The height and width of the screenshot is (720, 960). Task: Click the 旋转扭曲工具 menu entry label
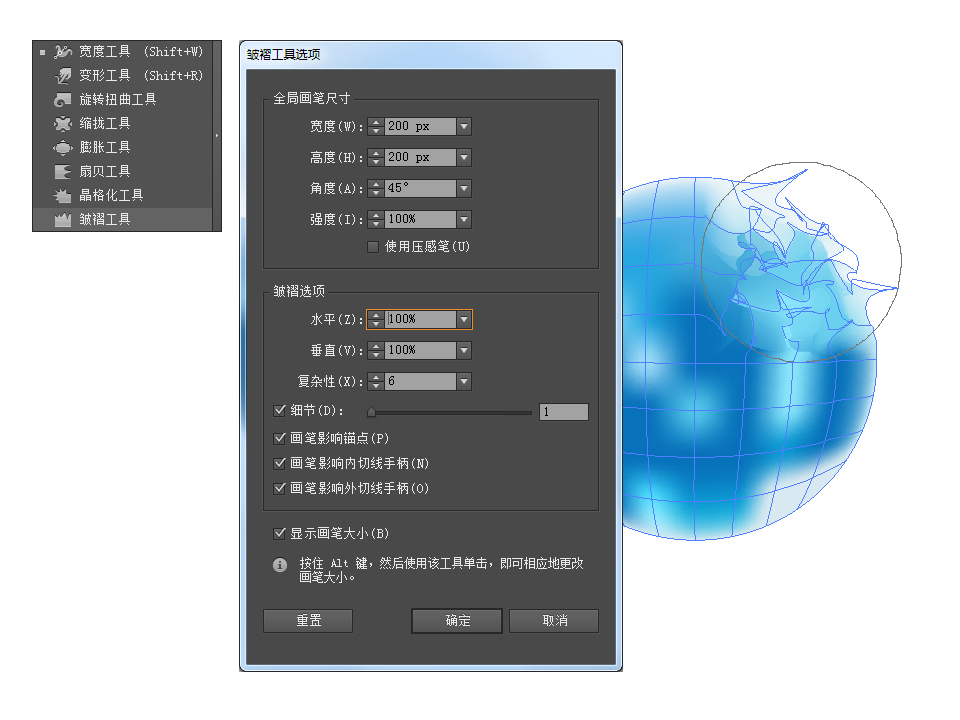point(118,99)
